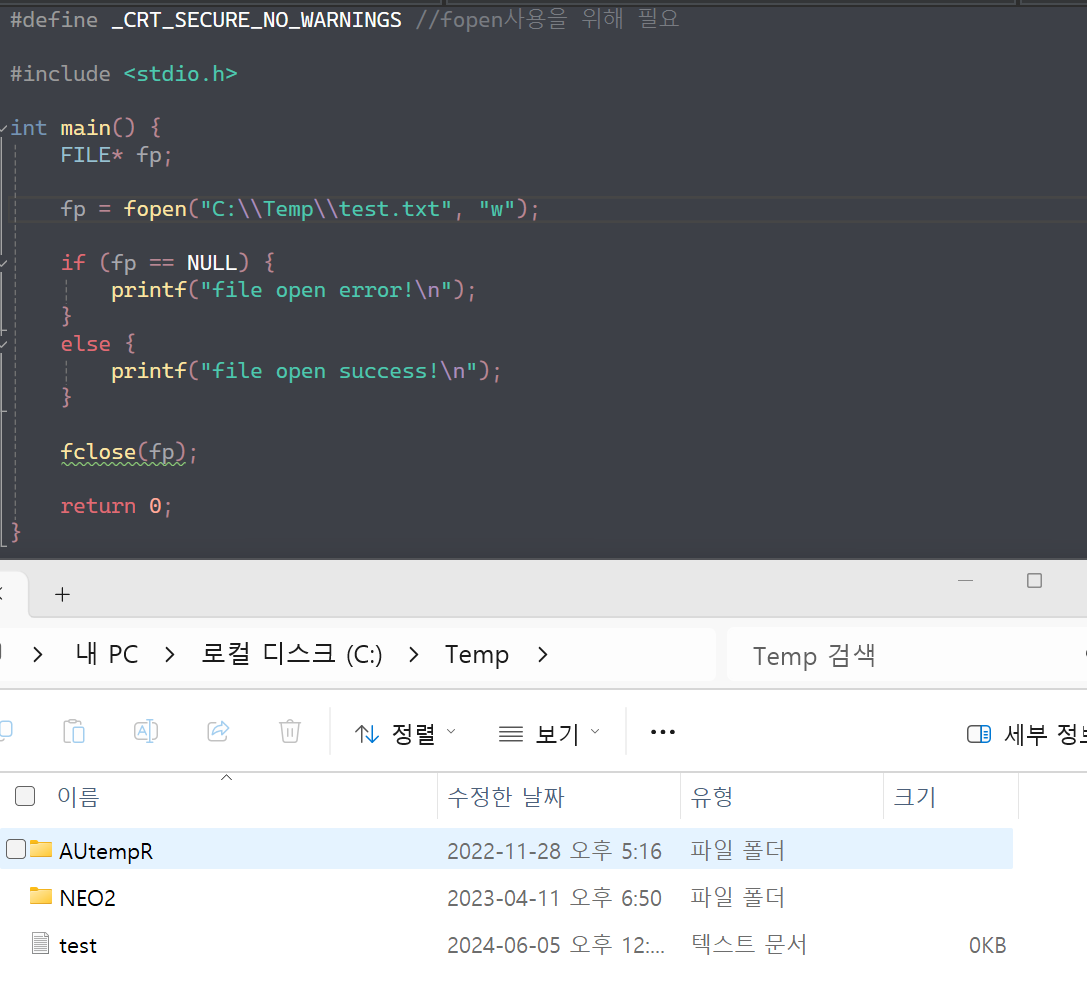The image size is (1087, 1000).
Task: Collapse the main() function fold marker
Action: click(3, 128)
